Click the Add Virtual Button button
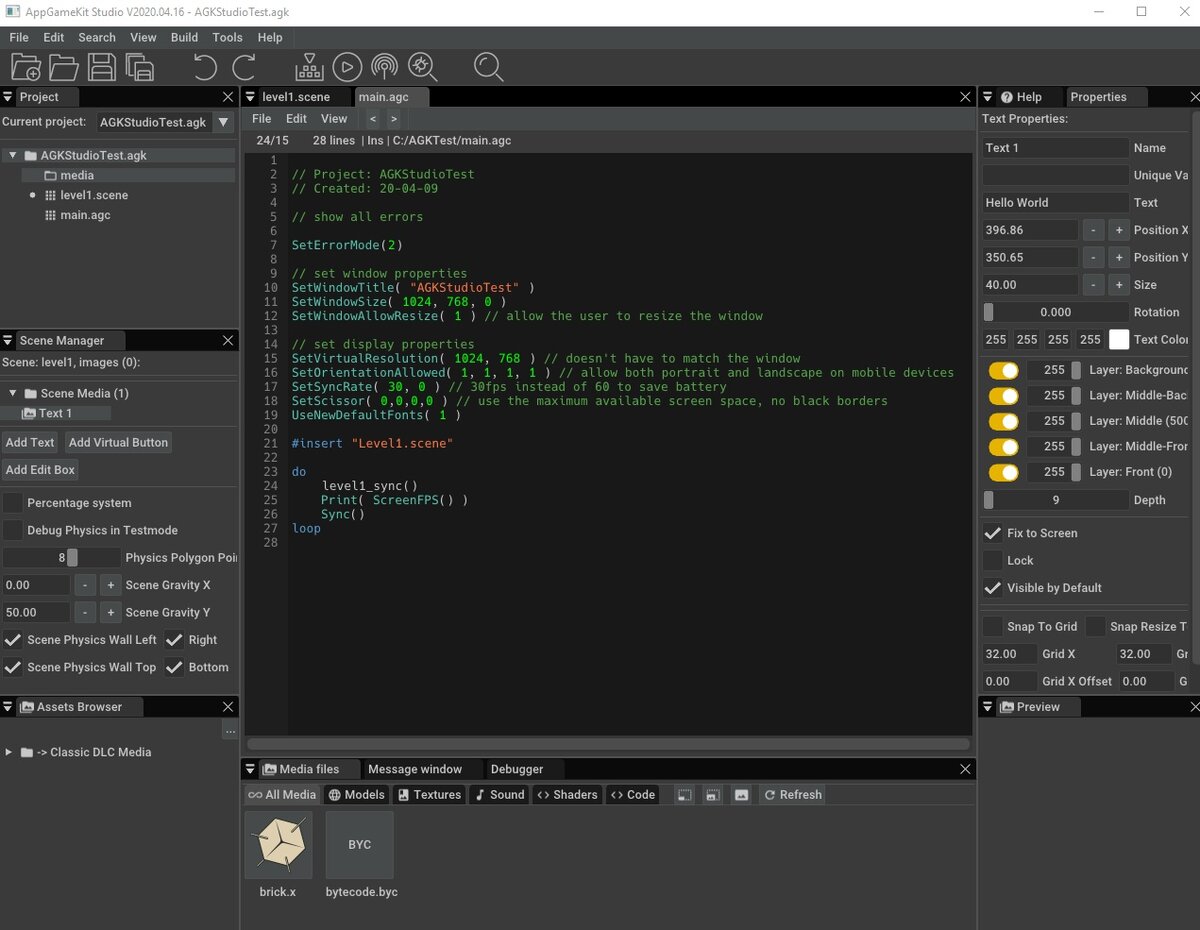 point(118,442)
